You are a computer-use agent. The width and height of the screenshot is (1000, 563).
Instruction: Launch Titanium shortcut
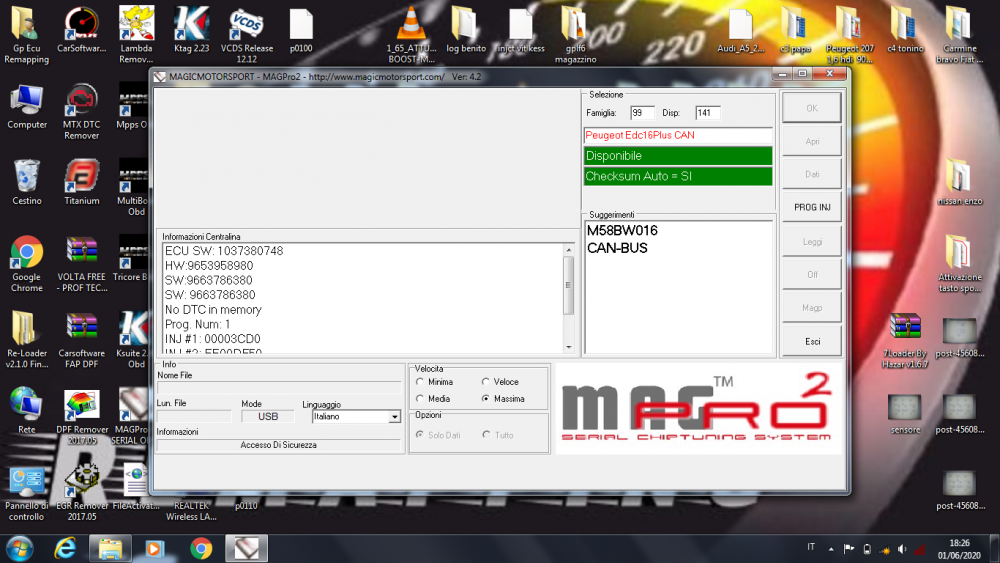click(82, 183)
